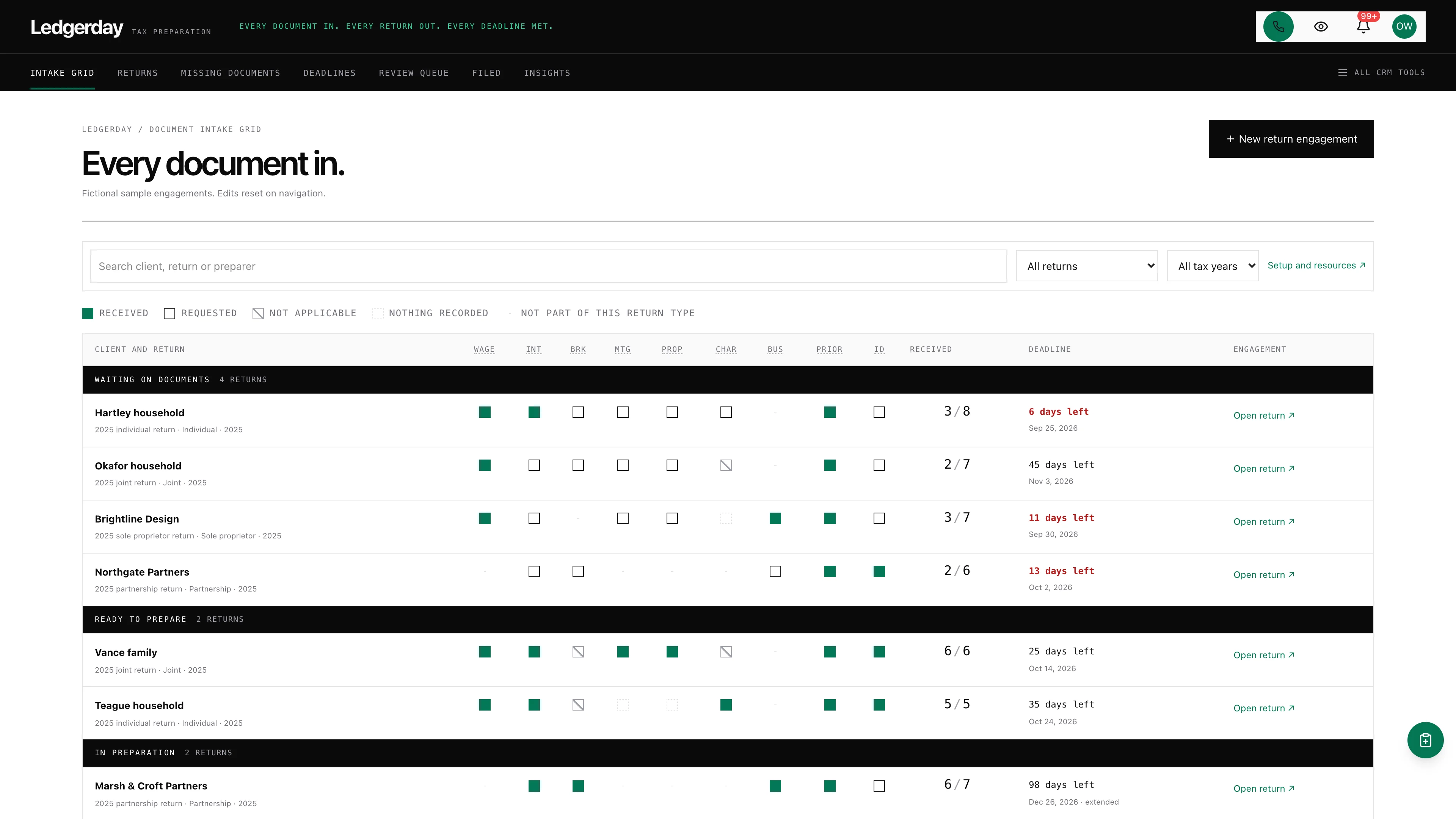Expand the All returns dropdown
1456x819 pixels.
click(x=1086, y=266)
